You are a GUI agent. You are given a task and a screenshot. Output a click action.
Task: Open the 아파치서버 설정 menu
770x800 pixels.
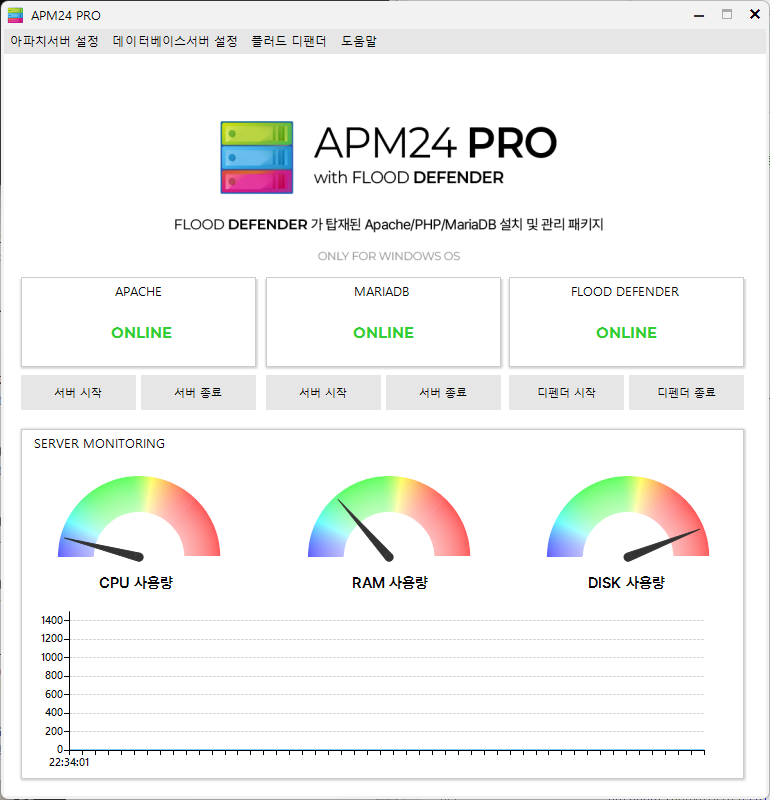click(x=54, y=41)
